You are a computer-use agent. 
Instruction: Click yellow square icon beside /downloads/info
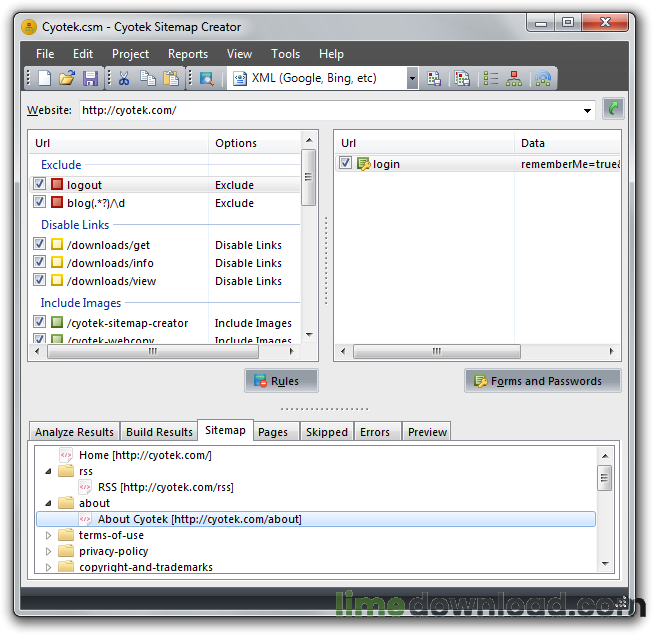tap(57, 262)
